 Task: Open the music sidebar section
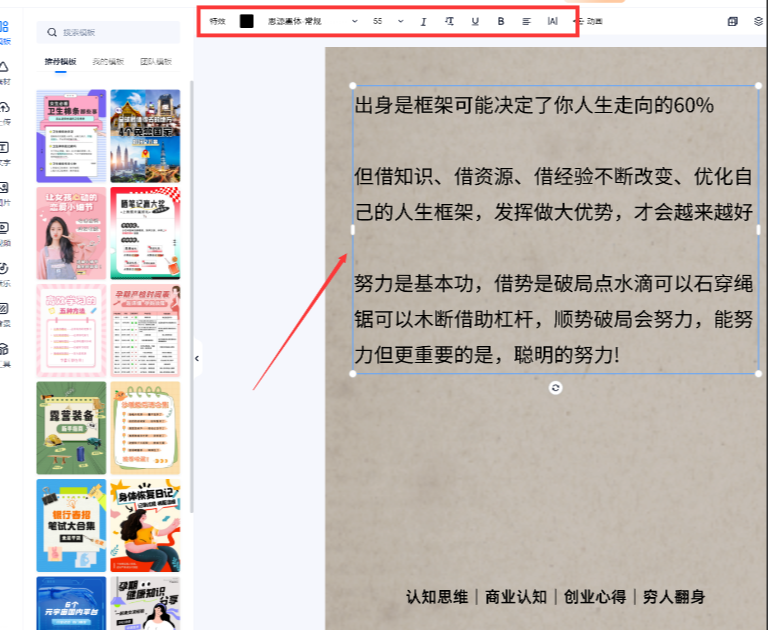coord(4,274)
